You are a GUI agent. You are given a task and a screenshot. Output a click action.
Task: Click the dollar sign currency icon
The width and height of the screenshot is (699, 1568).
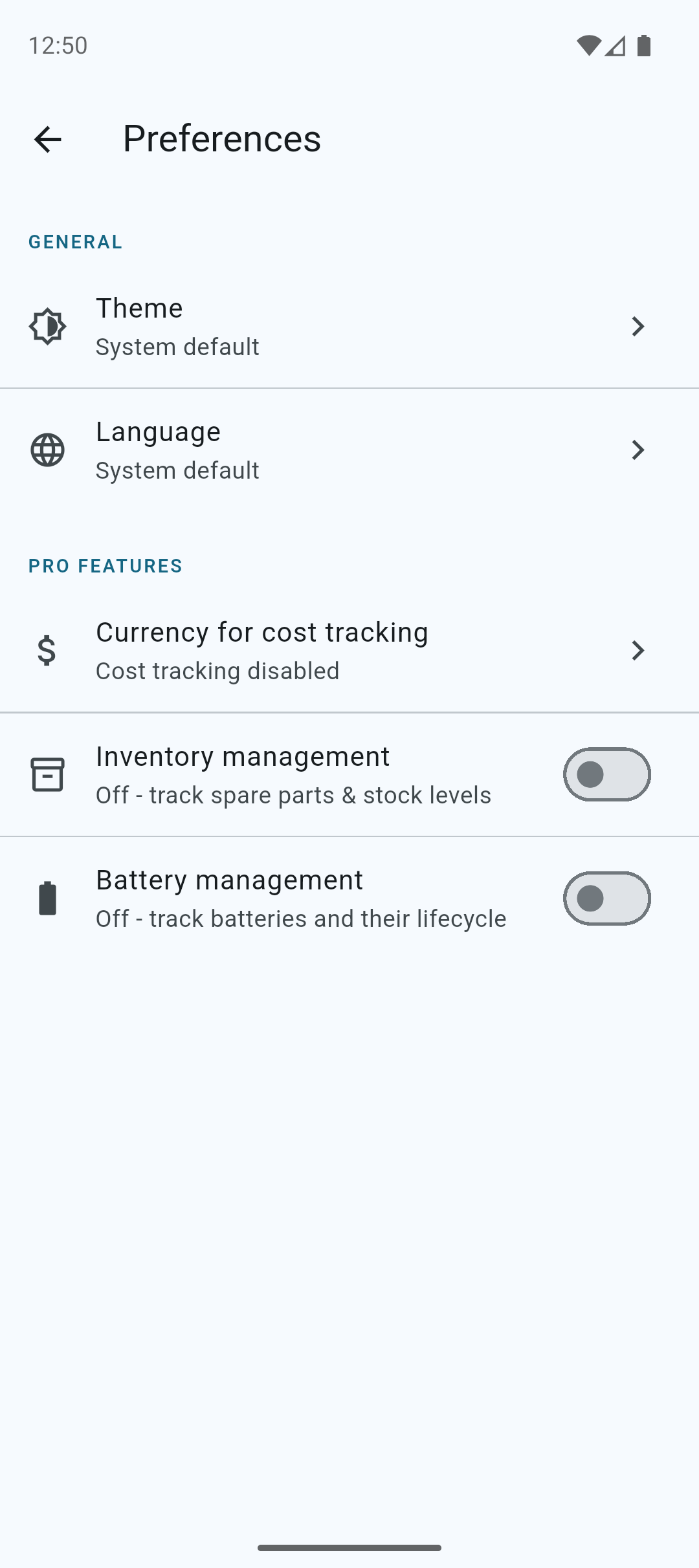pos(47,650)
